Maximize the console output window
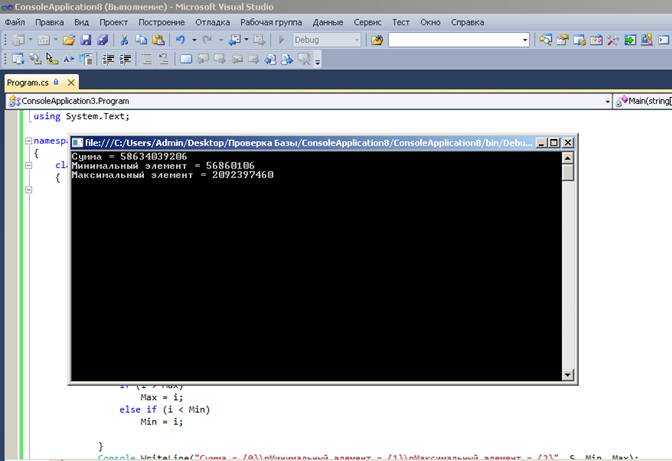The image size is (672, 461). [x=554, y=143]
